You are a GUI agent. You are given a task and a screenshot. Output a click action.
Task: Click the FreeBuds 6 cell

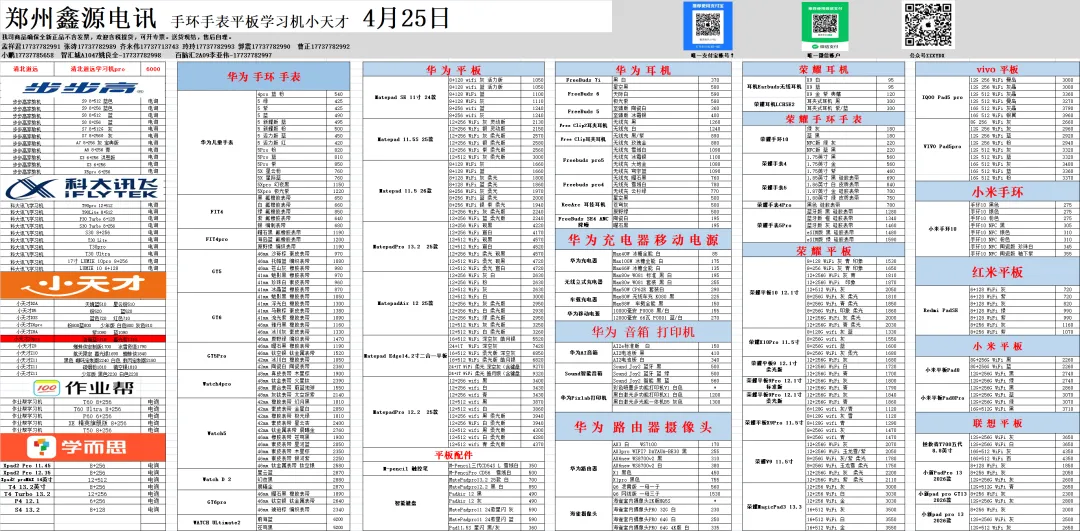[x=583, y=94]
